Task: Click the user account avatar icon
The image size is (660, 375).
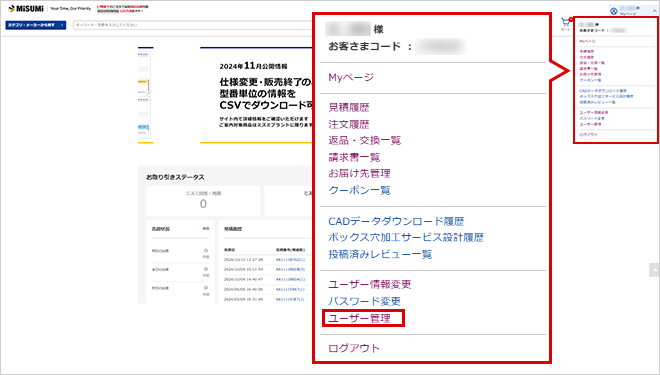Action: click(614, 11)
